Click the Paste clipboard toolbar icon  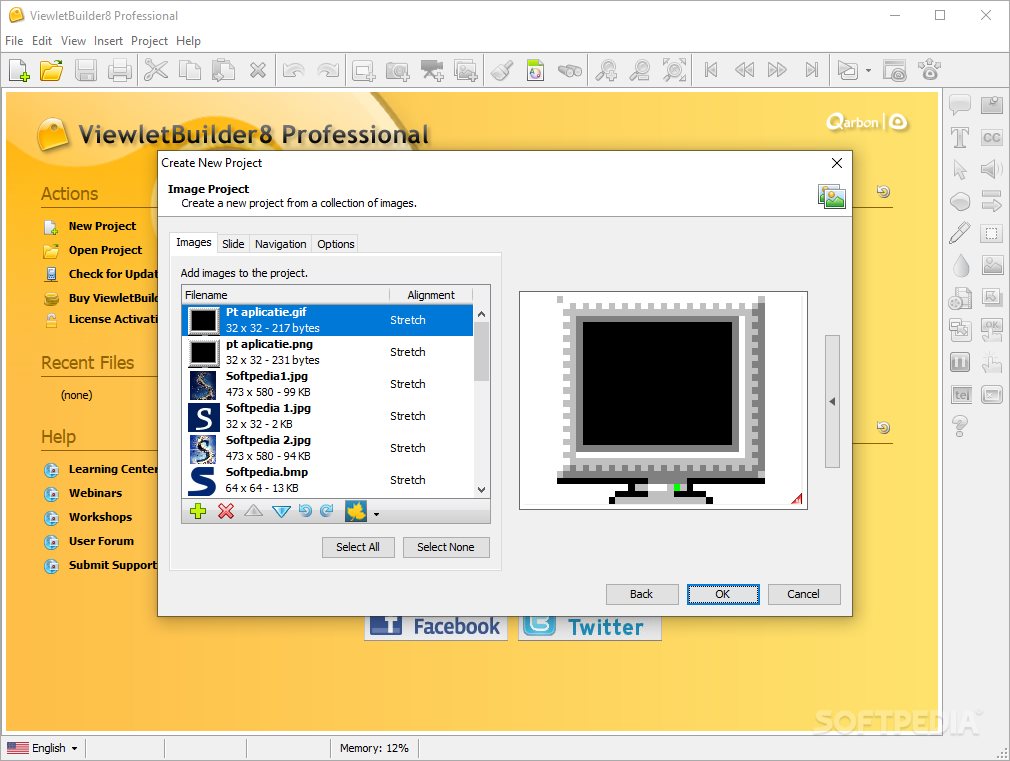[223, 70]
